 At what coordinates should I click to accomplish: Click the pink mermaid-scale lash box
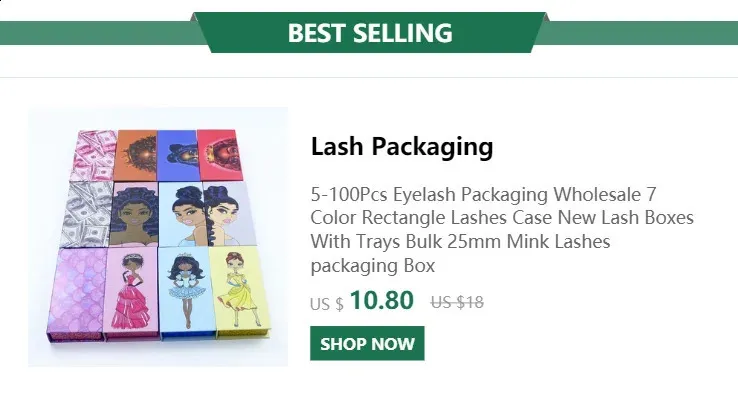77,292
